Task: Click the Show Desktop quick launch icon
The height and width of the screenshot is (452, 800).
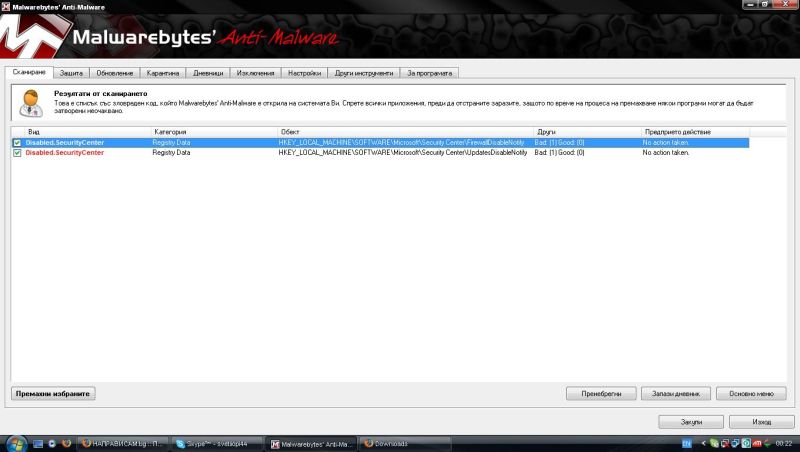Action: tap(38, 444)
